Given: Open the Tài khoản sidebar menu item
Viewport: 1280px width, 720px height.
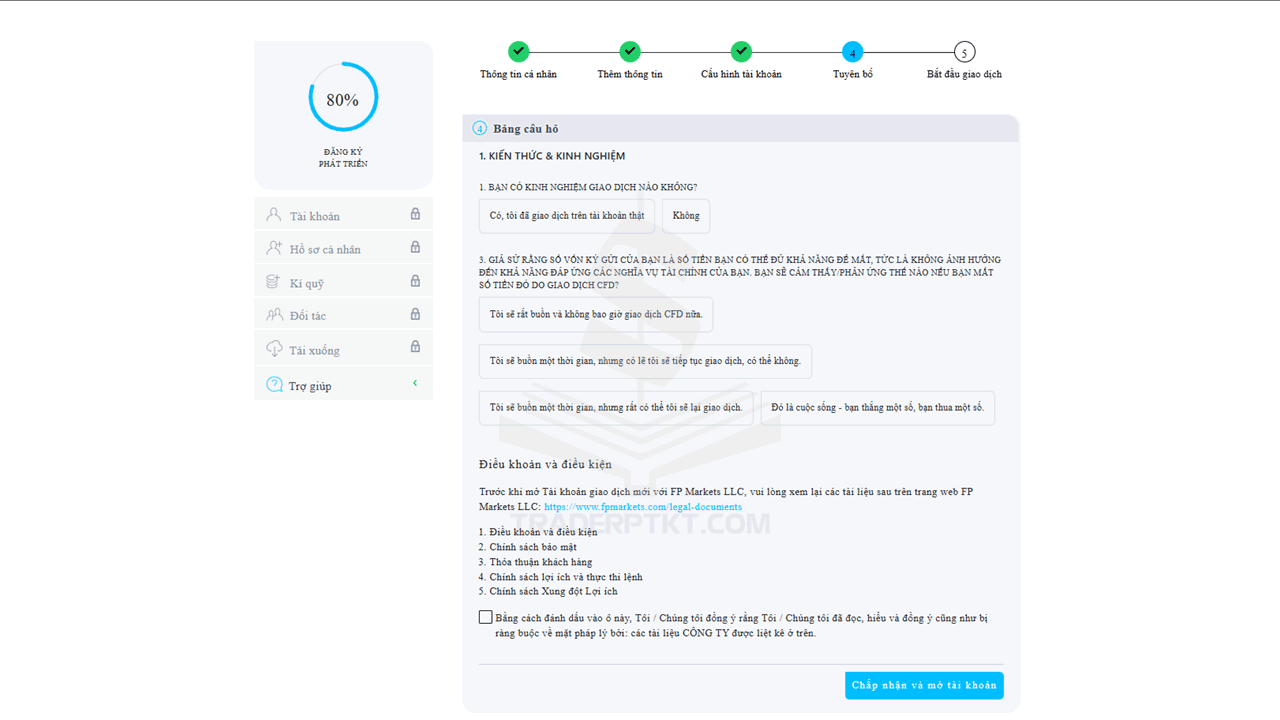Looking at the screenshot, I should 343,215.
